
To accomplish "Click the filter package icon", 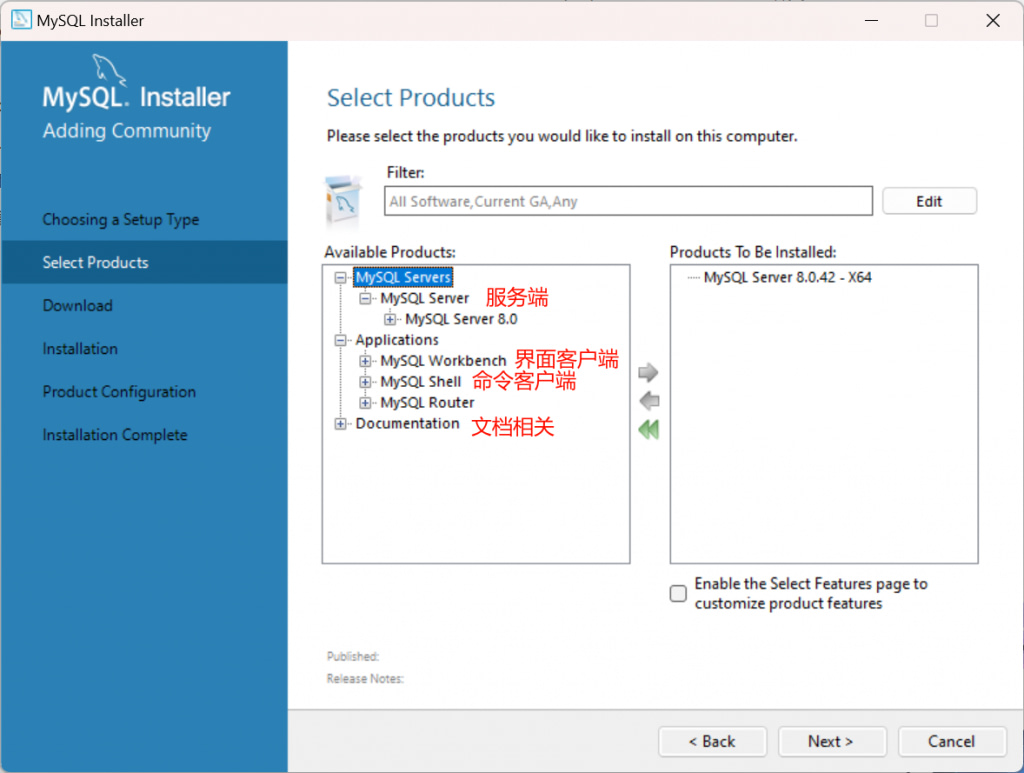I will pos(343,202).
